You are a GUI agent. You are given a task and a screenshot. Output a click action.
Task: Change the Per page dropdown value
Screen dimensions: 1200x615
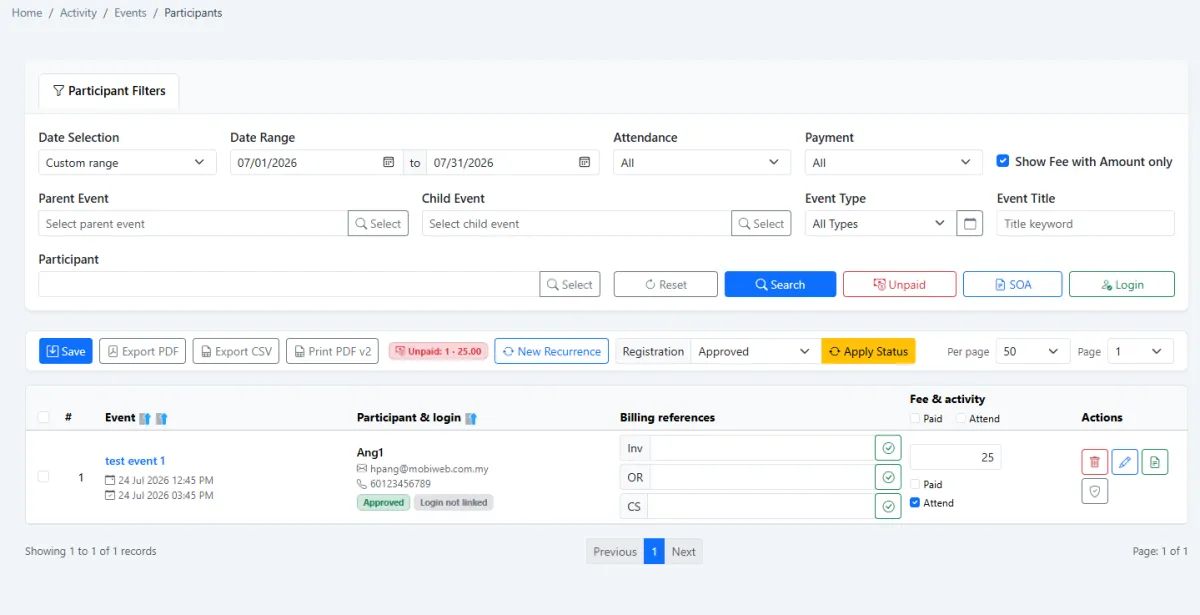(x=1033, y=351)
